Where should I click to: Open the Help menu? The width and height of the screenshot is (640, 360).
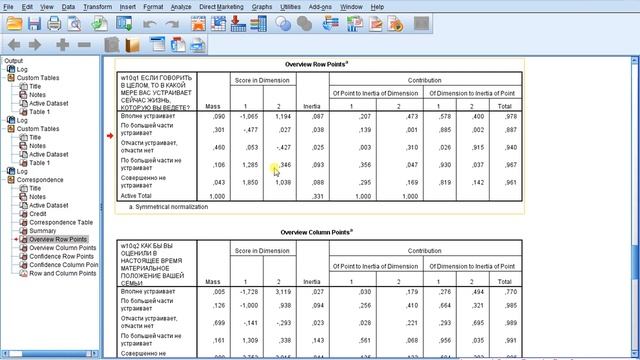tap(377, 7)
